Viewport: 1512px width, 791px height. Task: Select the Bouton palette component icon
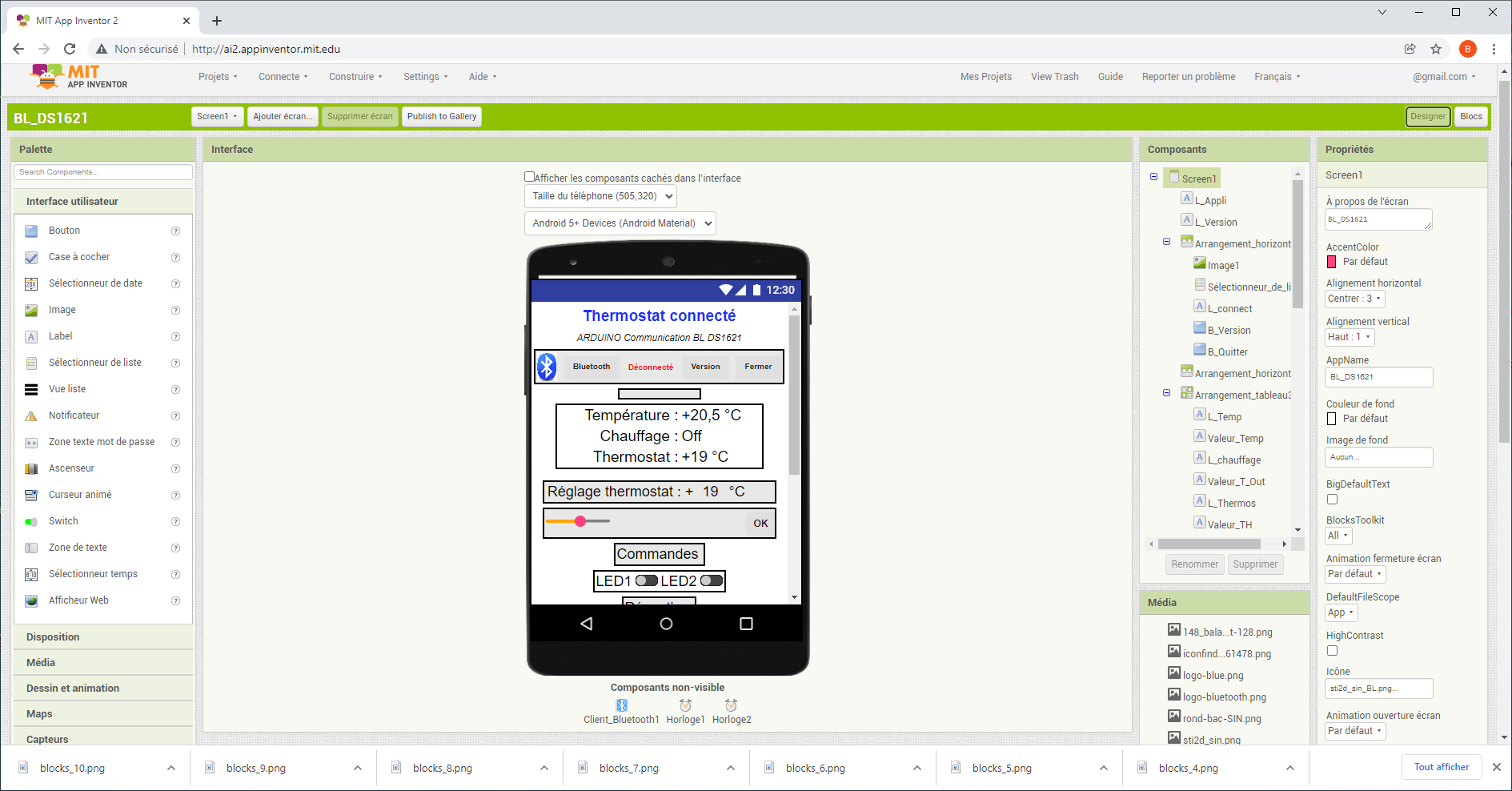(x=31, y=231)
